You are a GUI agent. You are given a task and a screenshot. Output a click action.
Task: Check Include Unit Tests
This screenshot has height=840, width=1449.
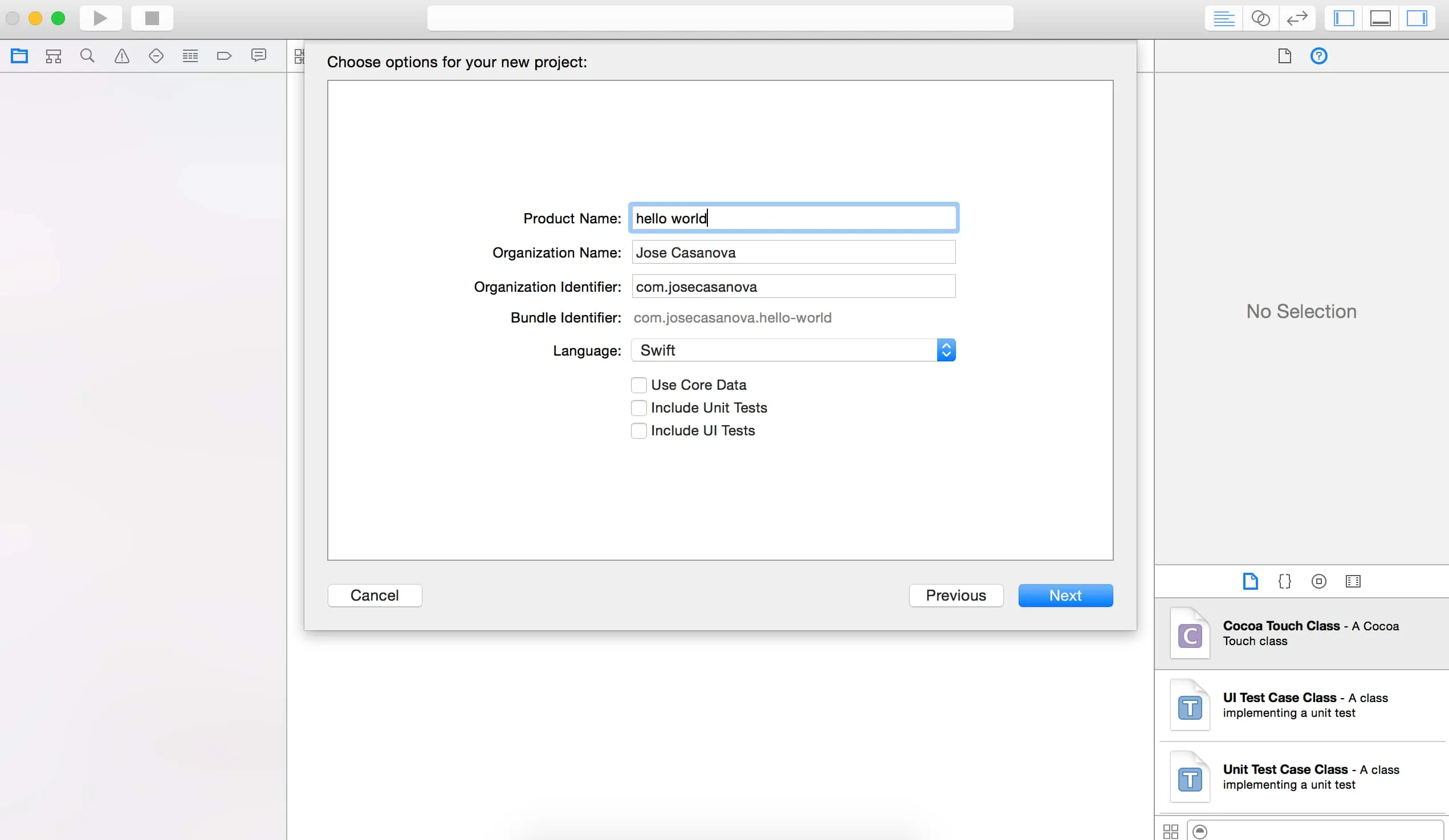pos(639,407)
